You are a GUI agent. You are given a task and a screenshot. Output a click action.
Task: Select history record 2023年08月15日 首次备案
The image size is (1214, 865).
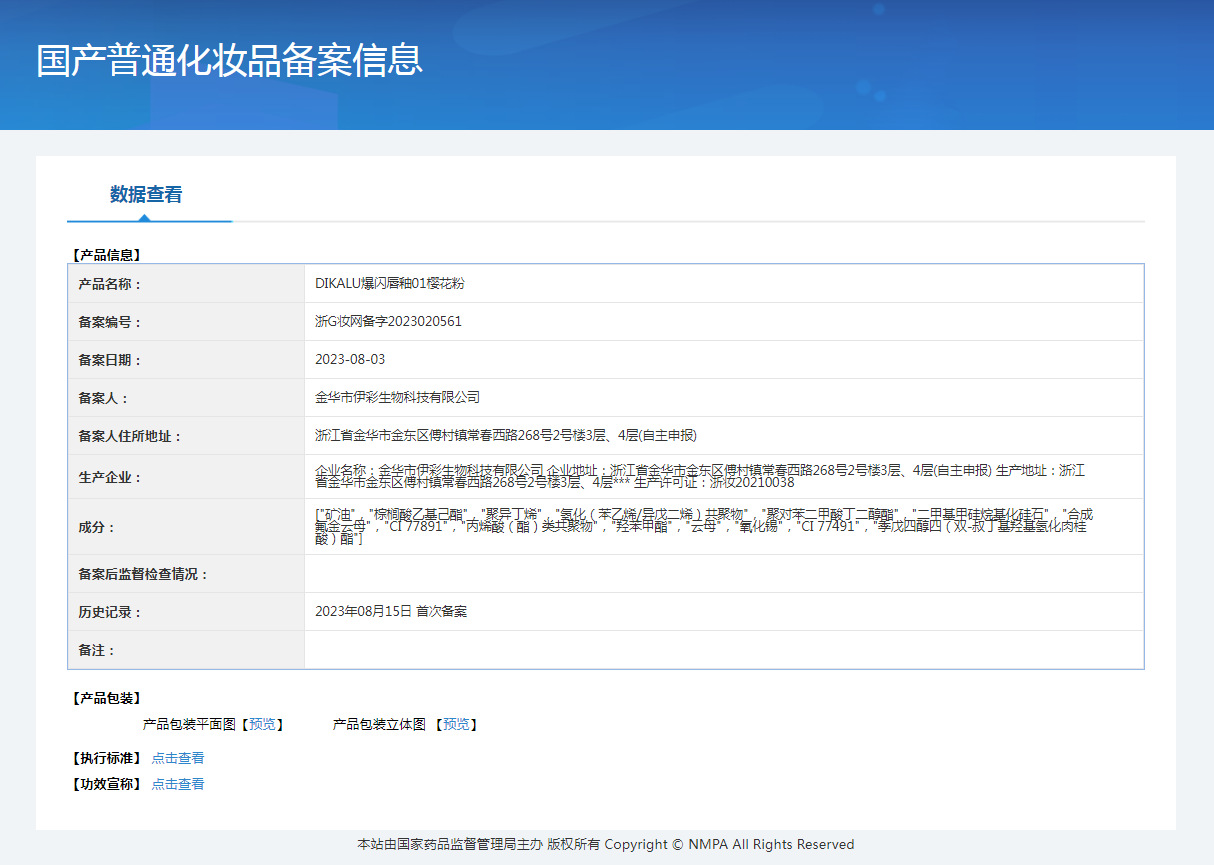391,611
